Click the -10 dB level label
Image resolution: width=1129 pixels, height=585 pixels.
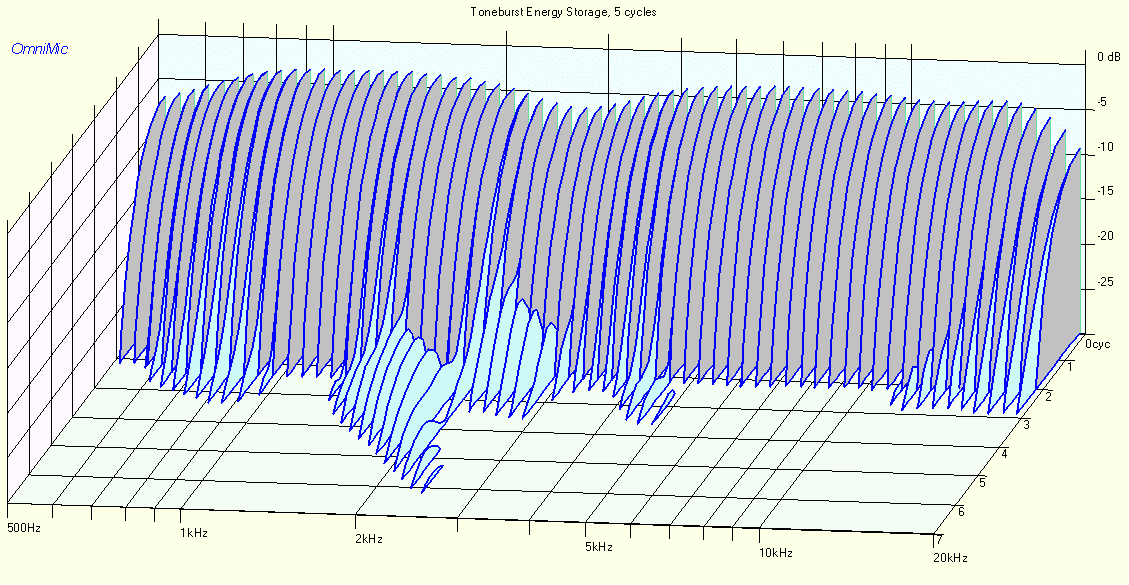coord(1103,148)
